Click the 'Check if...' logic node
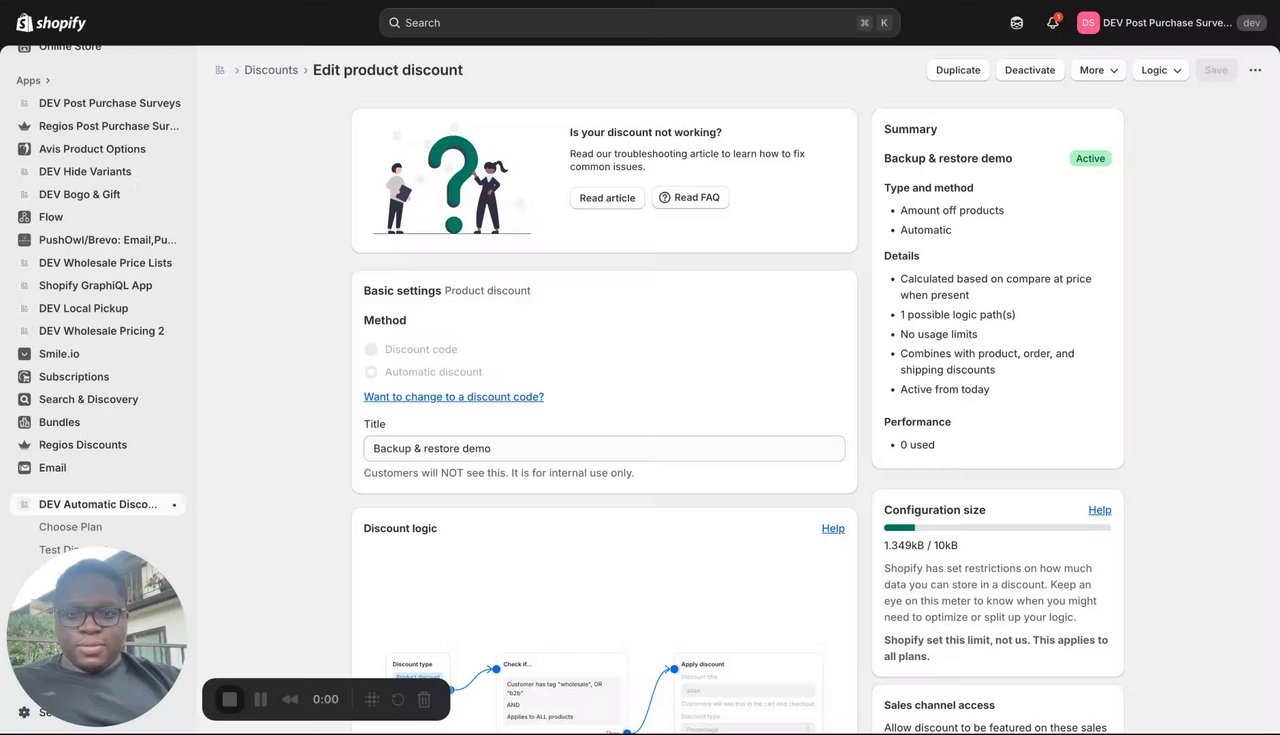This screenshot has width=1280, height=735. 562,693
